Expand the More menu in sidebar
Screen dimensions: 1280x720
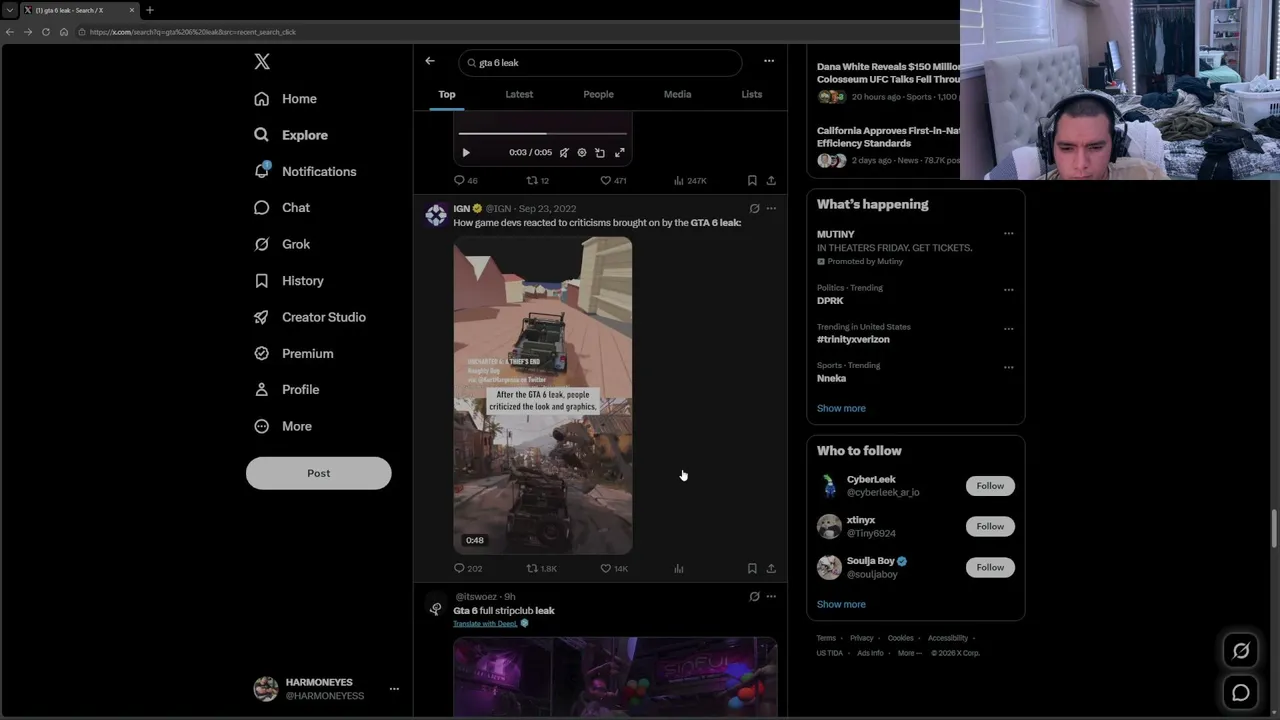(283, 426)
